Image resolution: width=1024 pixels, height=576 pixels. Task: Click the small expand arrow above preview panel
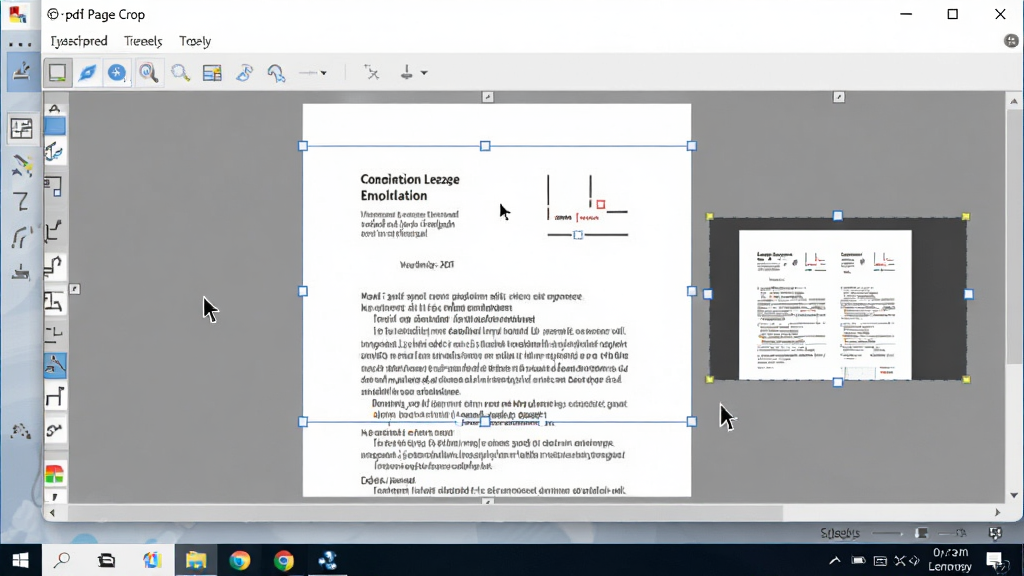(x=839, y=97)
